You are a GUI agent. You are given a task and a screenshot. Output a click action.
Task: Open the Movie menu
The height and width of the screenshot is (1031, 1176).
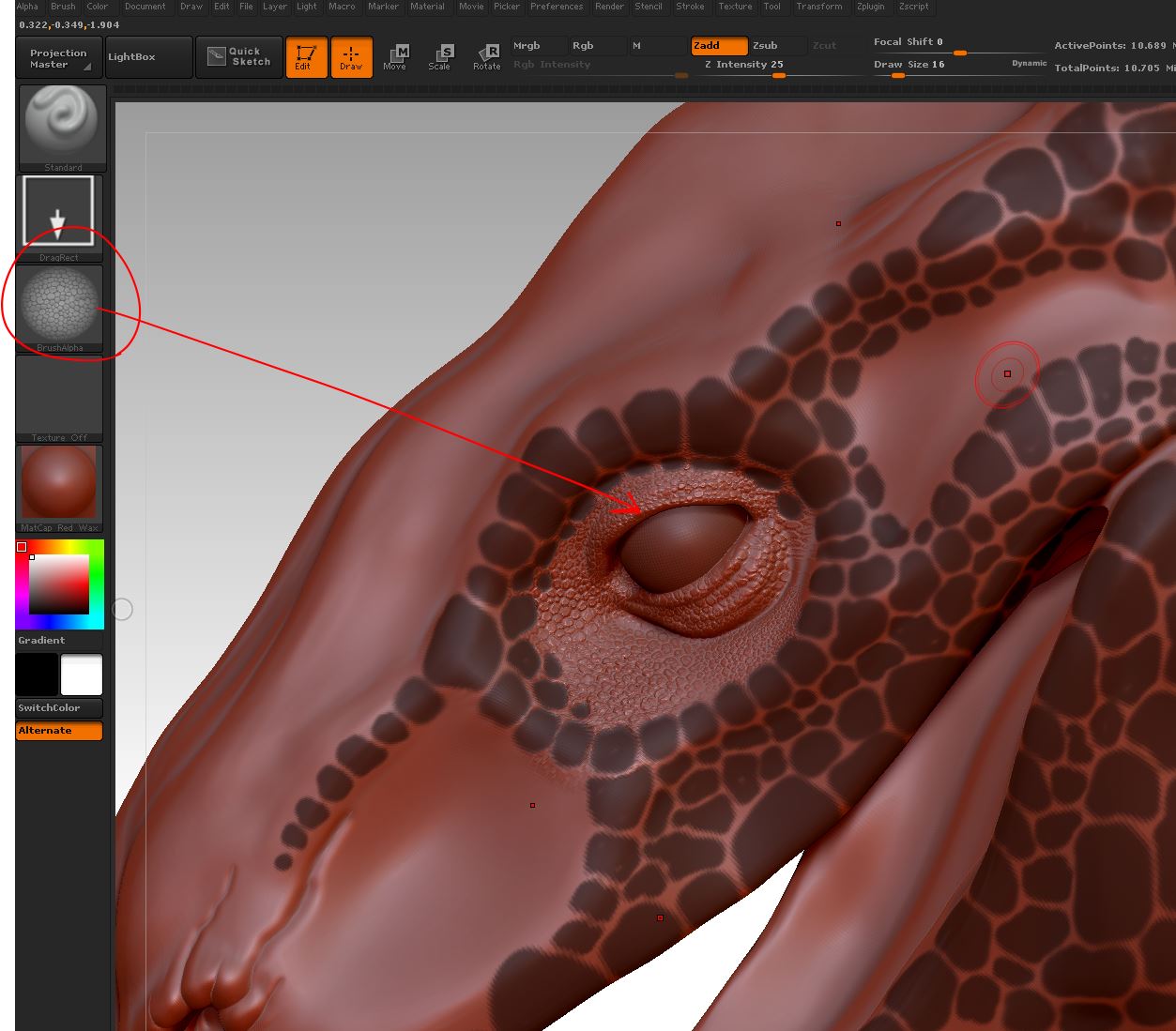471,7
